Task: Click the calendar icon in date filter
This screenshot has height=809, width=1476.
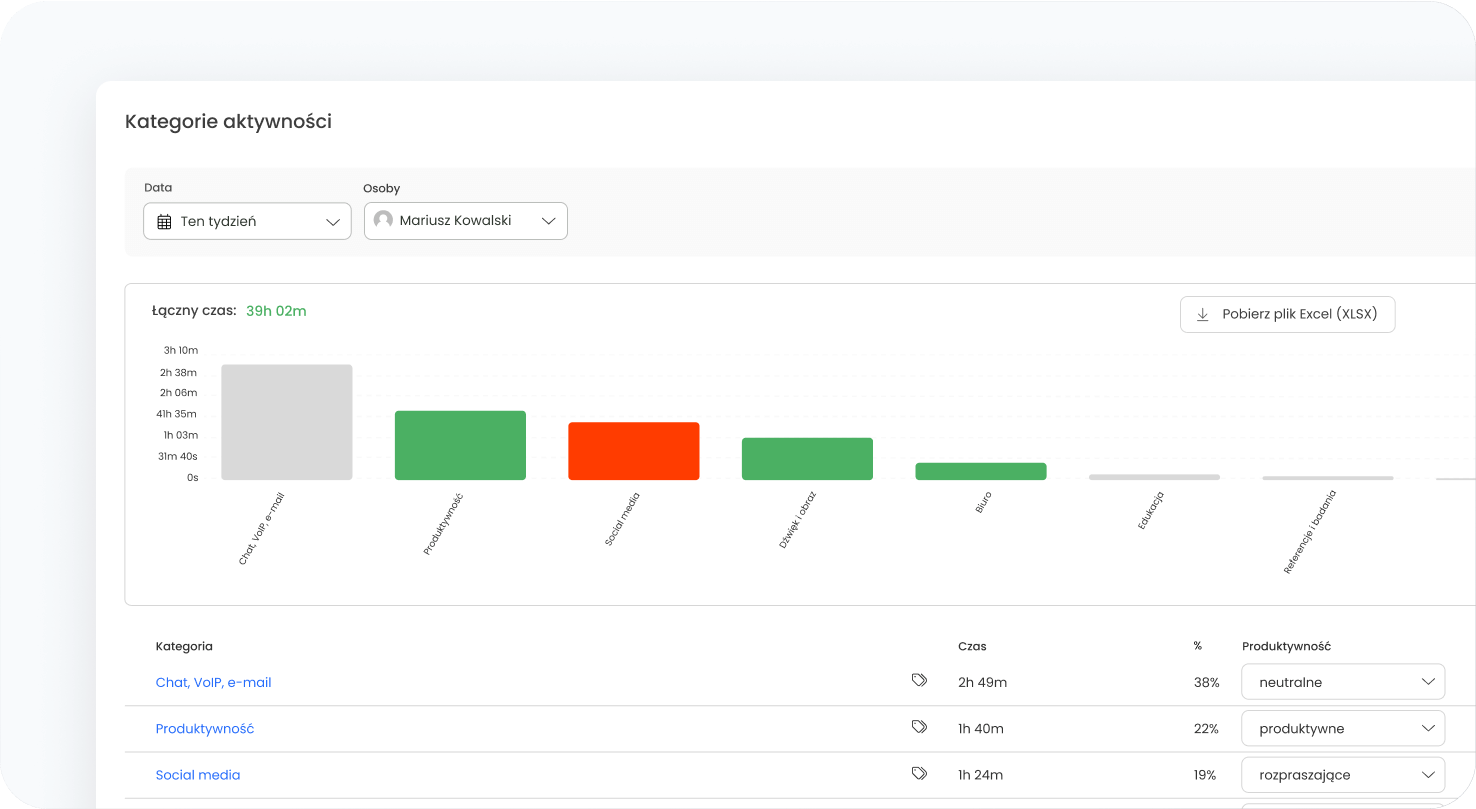Action: [x=165, y=222]
